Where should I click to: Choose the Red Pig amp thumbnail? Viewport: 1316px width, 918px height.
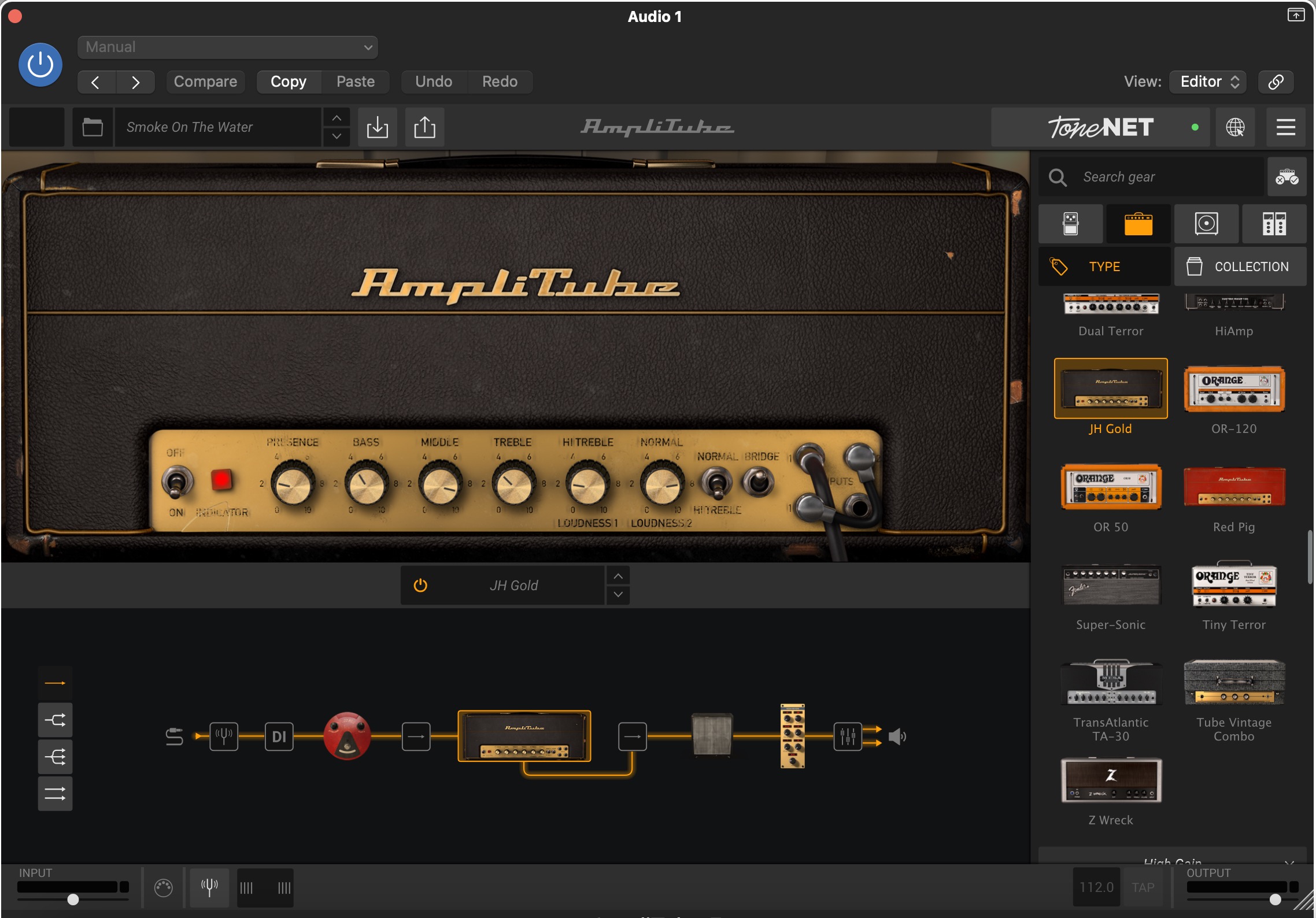pos(1234,487)
